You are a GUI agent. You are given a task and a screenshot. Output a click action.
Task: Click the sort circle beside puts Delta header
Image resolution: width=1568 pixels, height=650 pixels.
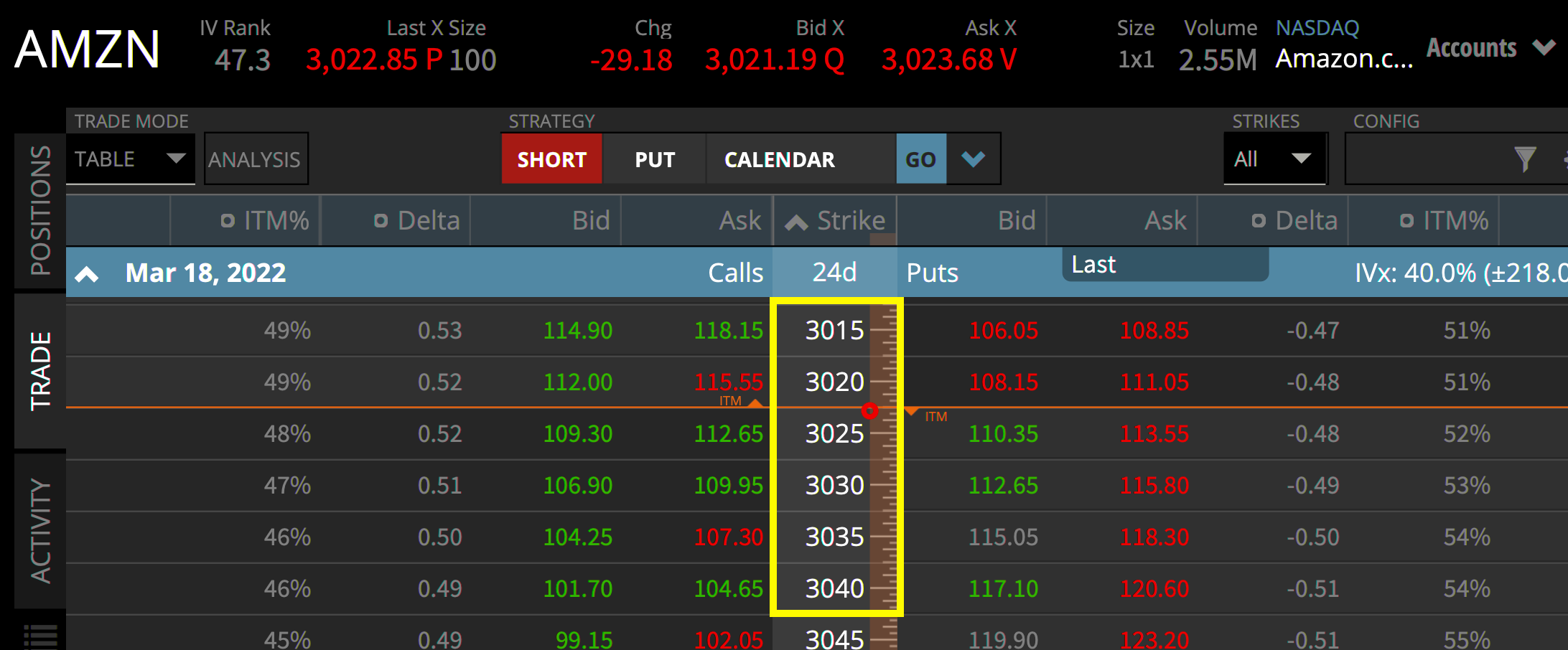1257,220
